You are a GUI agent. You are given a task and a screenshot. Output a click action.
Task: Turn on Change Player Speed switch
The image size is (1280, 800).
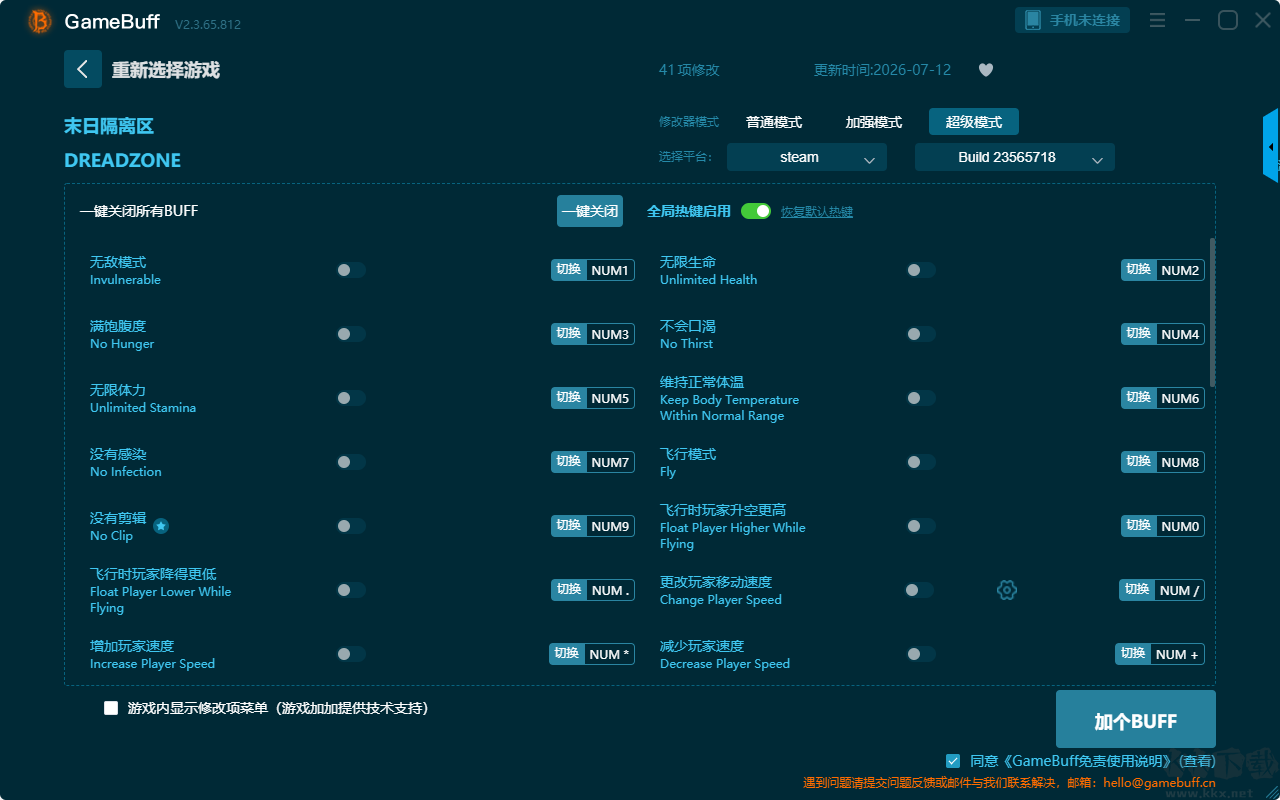pos(919,590)
